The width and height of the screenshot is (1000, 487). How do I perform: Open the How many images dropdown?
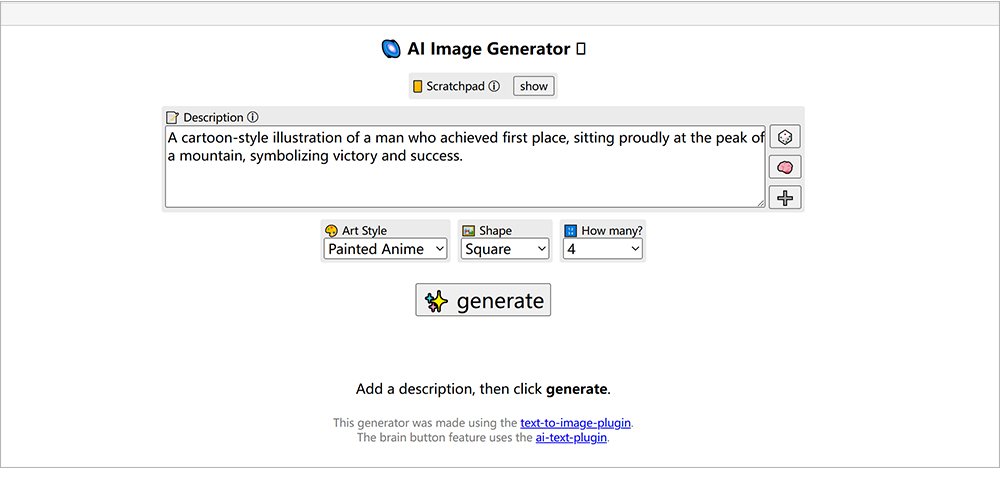coord(602,249)
